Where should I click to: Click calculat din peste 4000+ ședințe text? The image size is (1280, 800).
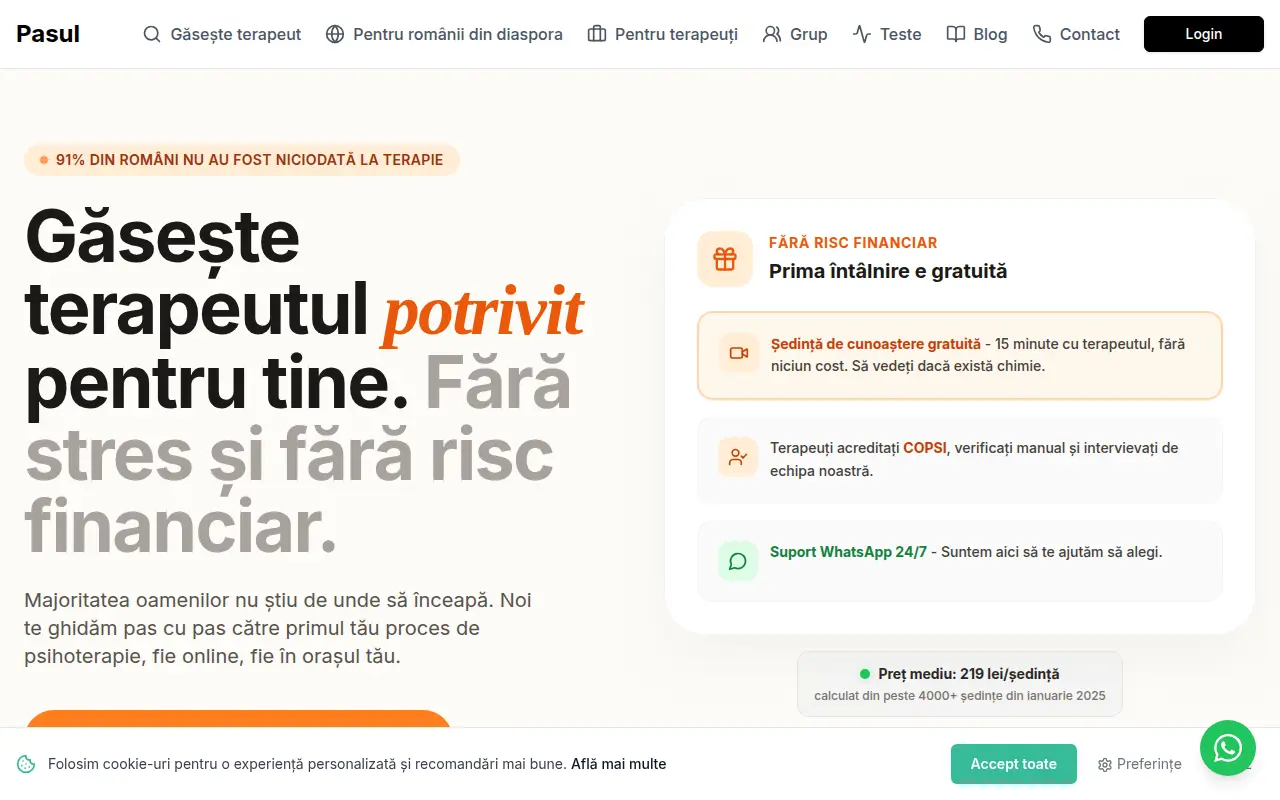tap(960, 695)
